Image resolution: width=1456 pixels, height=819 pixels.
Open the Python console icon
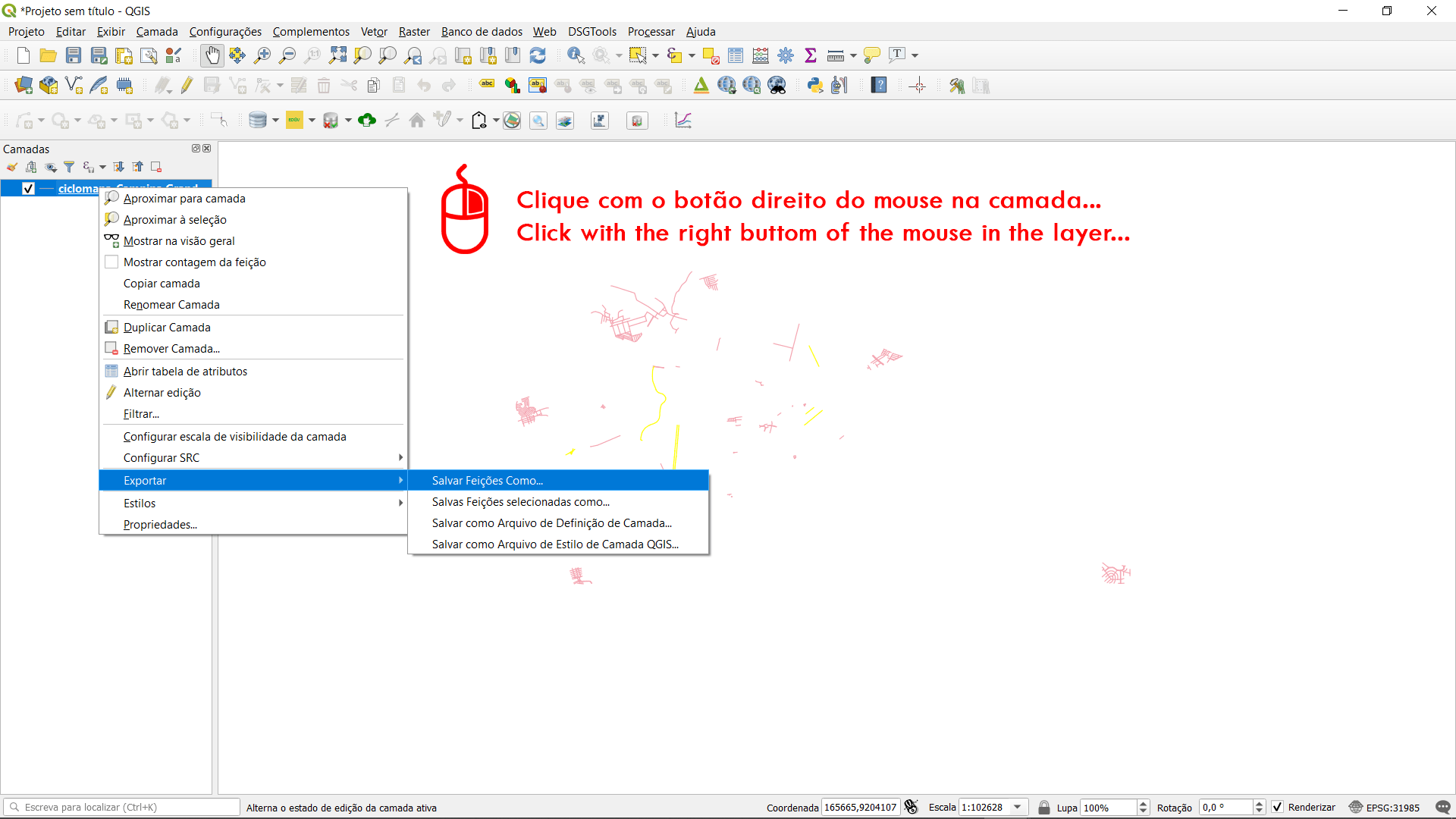pyautogui.click(x=815, y=86)
